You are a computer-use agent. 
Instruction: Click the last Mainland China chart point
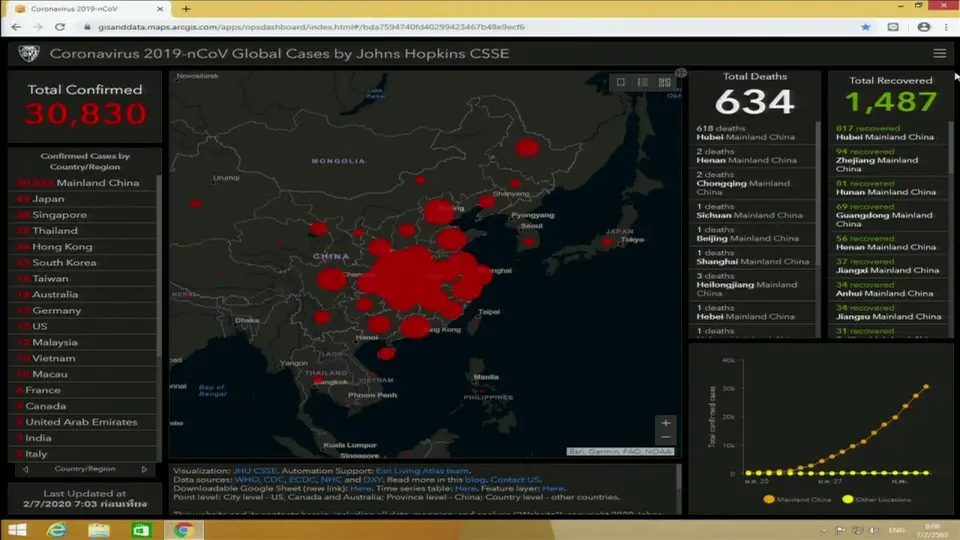point(926,387)
